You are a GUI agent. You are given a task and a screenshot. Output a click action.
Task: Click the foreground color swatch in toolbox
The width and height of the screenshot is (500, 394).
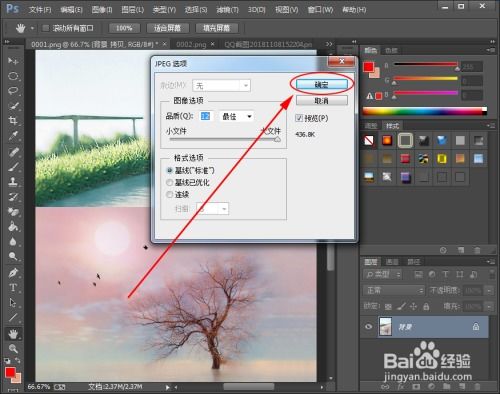[10, 372]
